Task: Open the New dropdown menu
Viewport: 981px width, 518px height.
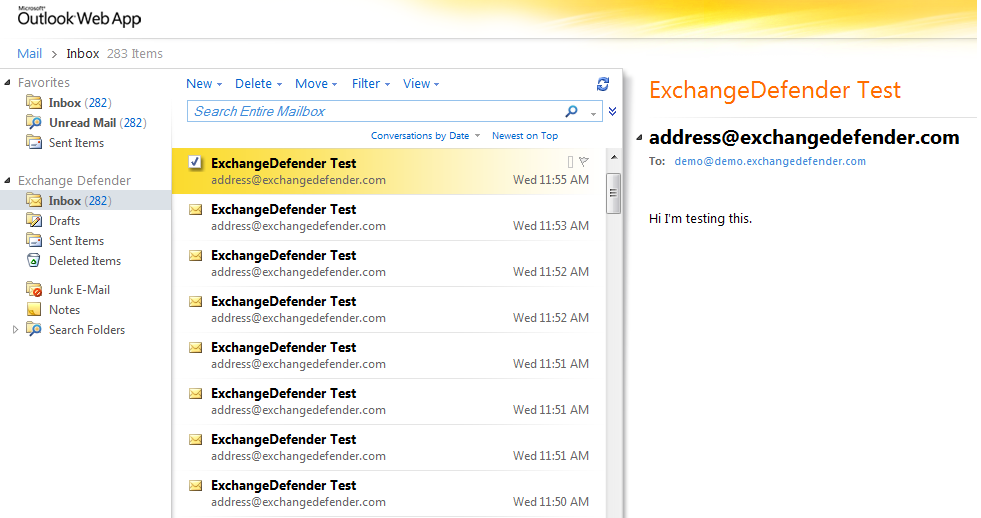Action: [x=204, y=84]
